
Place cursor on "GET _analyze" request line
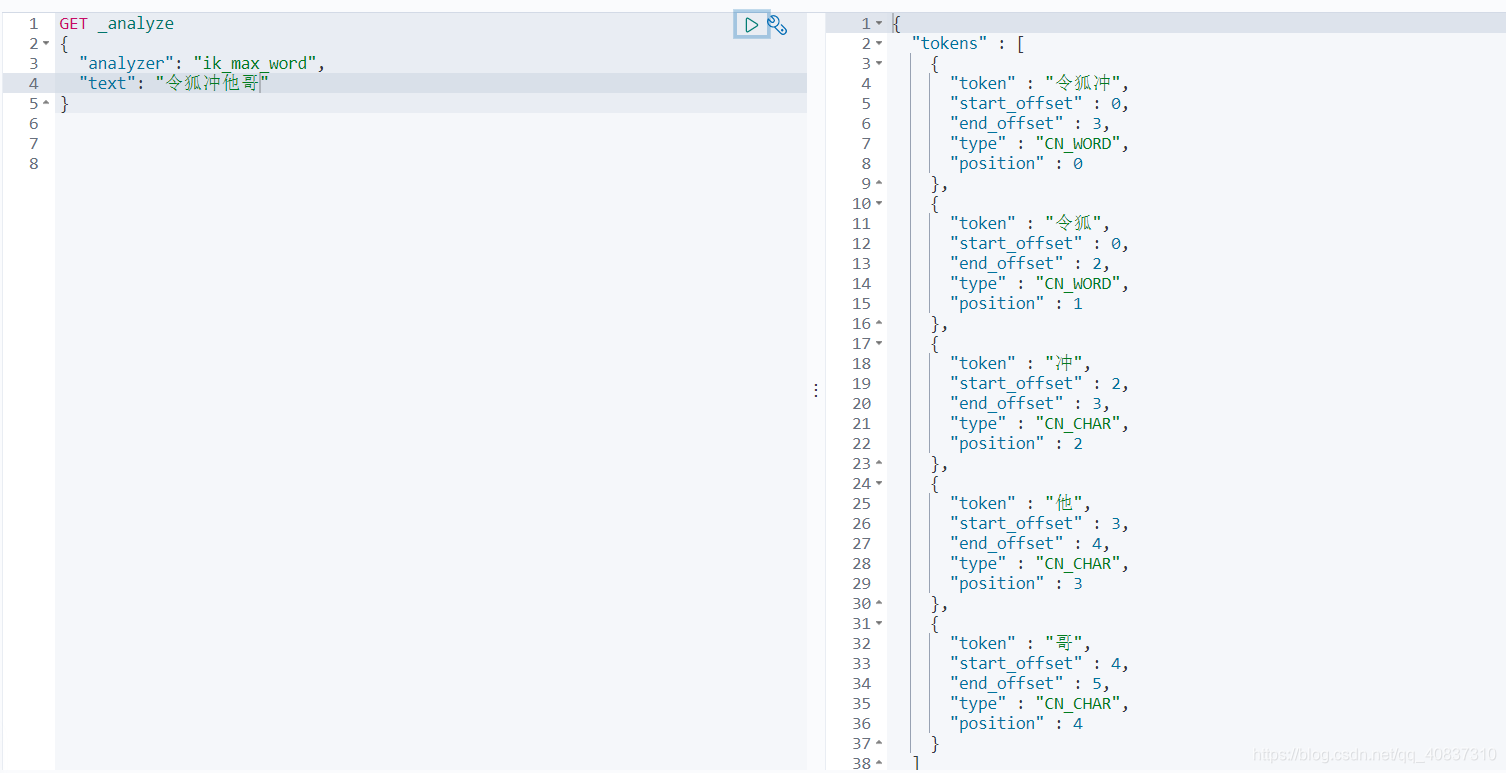pyautogui.click(x=116, y=24)
